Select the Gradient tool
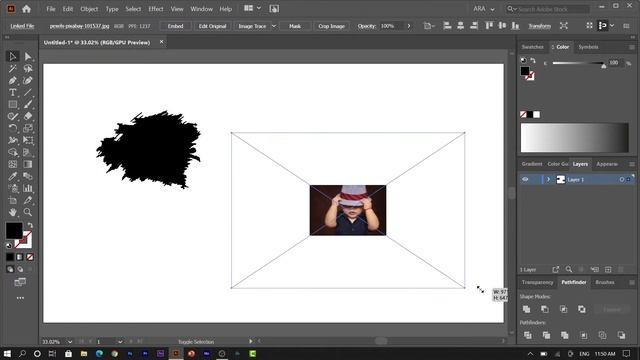Image resolution: width=640 pixels, height=360 pixels. point(28,164)
